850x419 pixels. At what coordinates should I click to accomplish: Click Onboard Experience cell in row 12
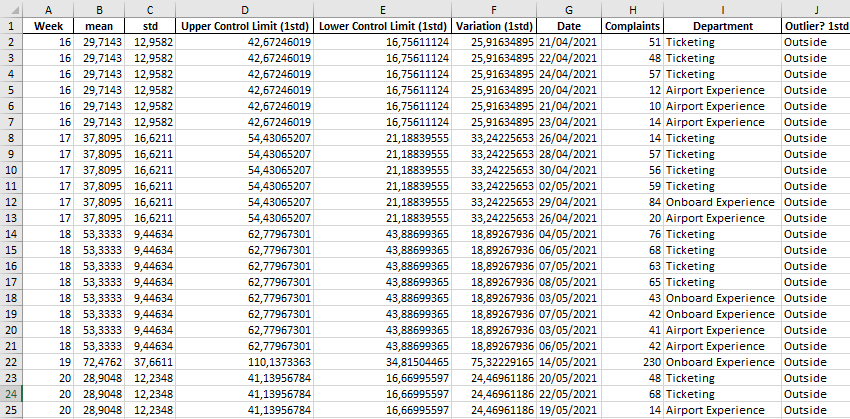723,202
